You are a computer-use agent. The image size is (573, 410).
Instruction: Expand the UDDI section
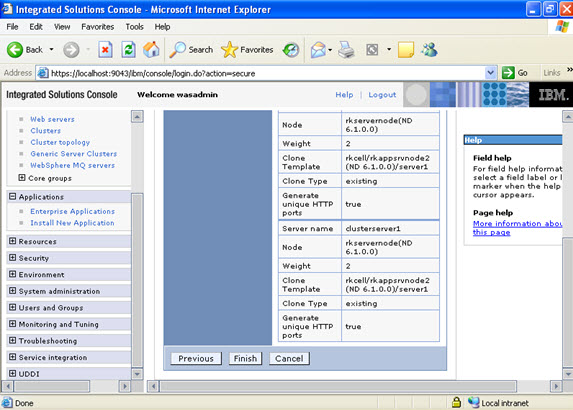coord(12,373)
